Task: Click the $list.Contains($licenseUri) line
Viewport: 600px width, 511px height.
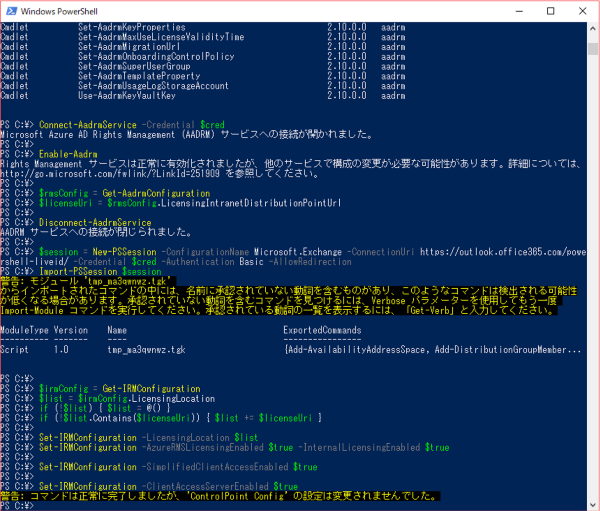Action: [180, 418]
